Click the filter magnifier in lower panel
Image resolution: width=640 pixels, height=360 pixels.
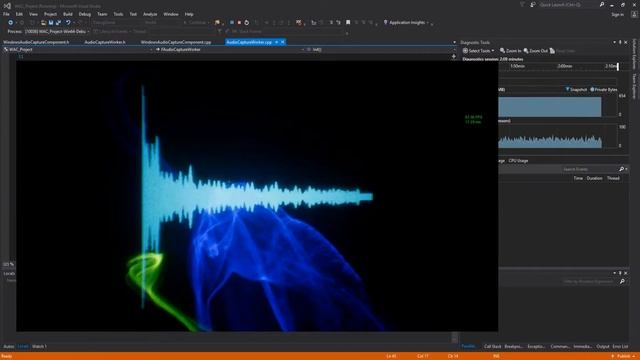622,281
